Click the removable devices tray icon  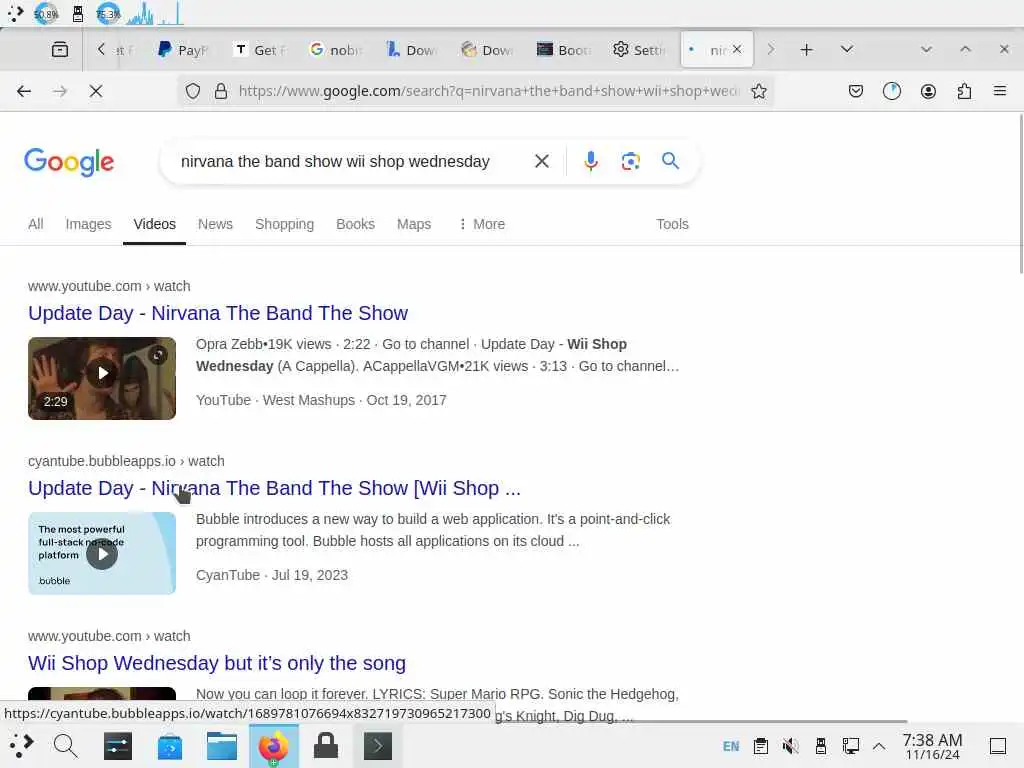[820, 746]
